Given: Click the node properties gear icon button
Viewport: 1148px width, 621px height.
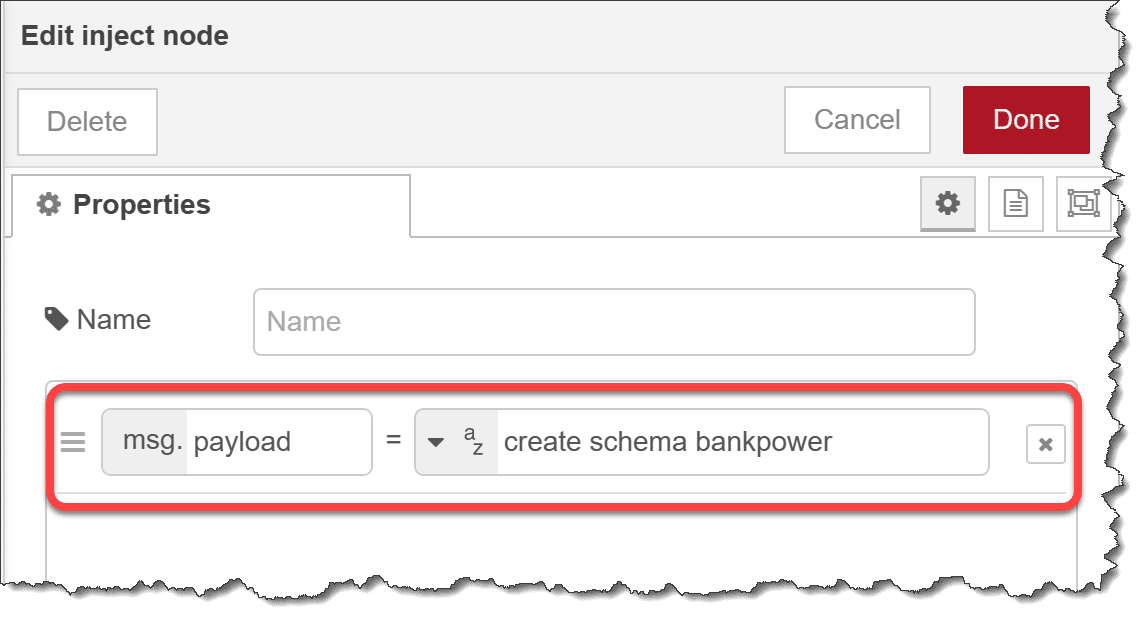Looking at the screenshot, I should (946, 204).
